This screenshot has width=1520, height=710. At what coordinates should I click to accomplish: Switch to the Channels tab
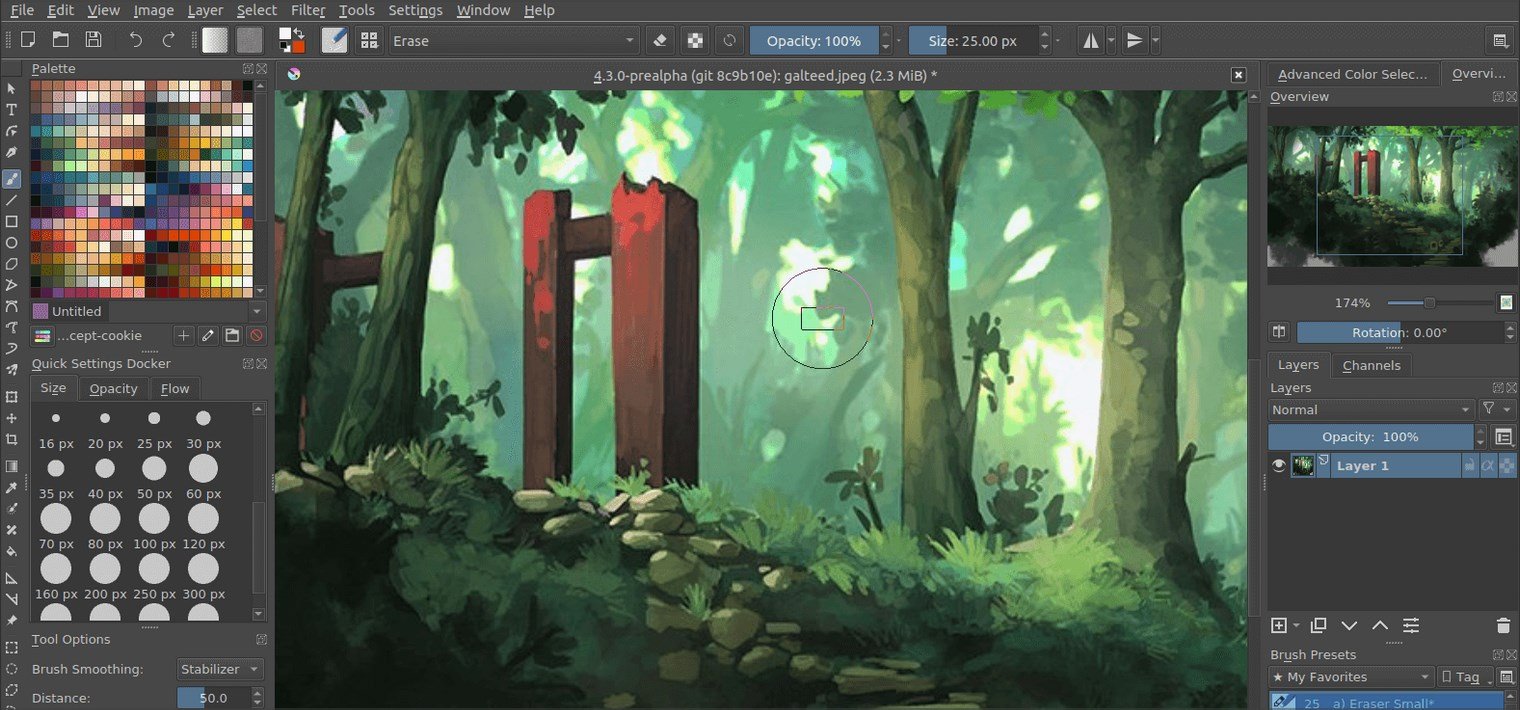point(1371,365)
